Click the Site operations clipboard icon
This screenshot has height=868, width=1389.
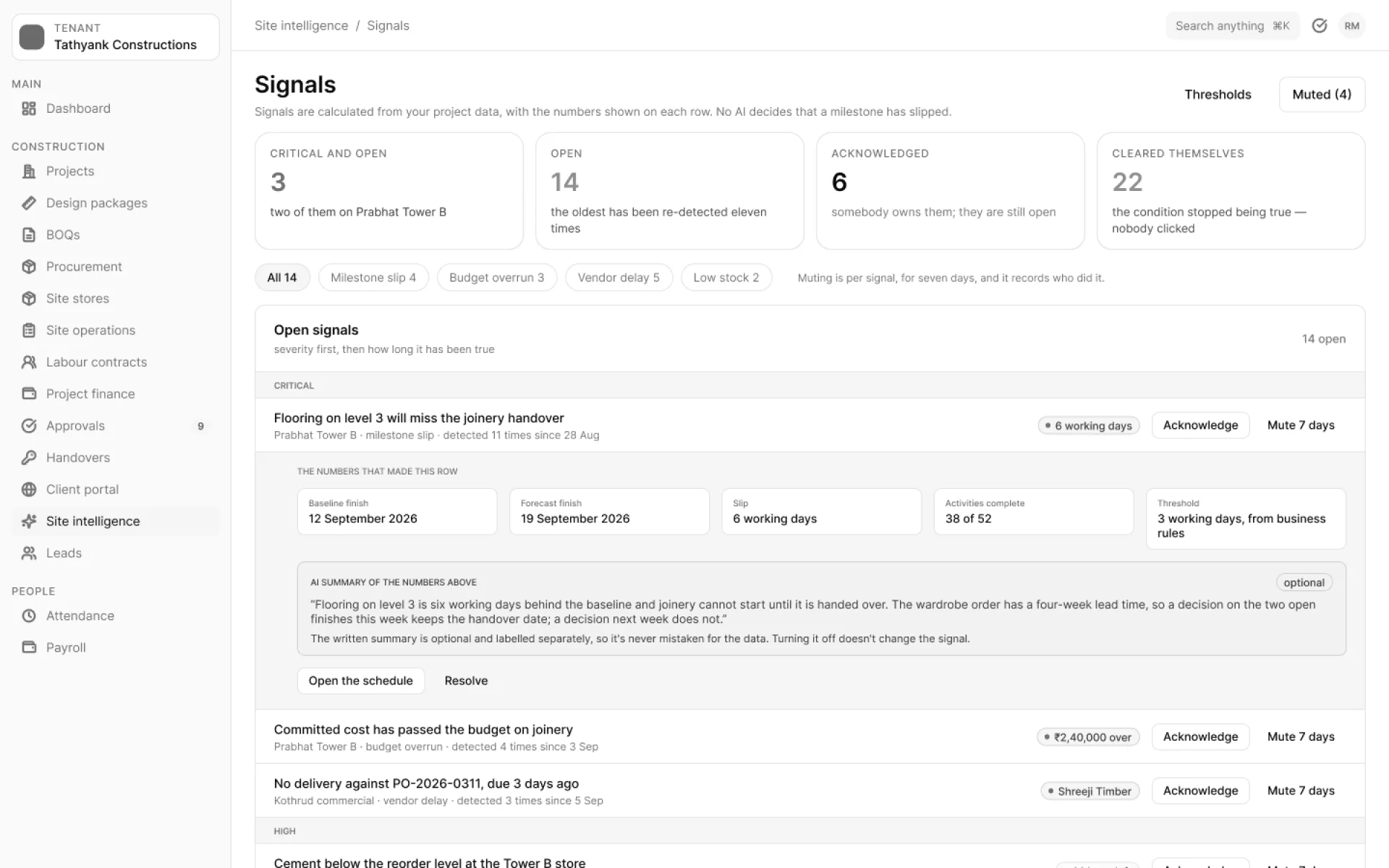(x=29, y=331)
